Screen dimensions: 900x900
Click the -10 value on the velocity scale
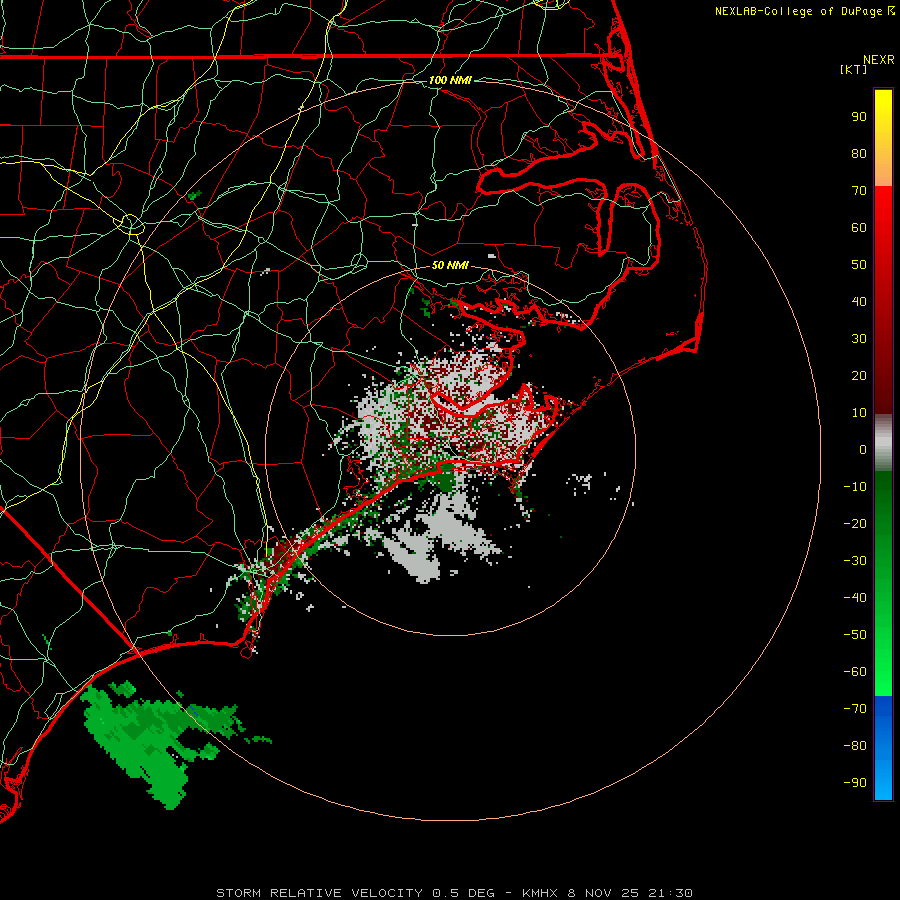855,487
